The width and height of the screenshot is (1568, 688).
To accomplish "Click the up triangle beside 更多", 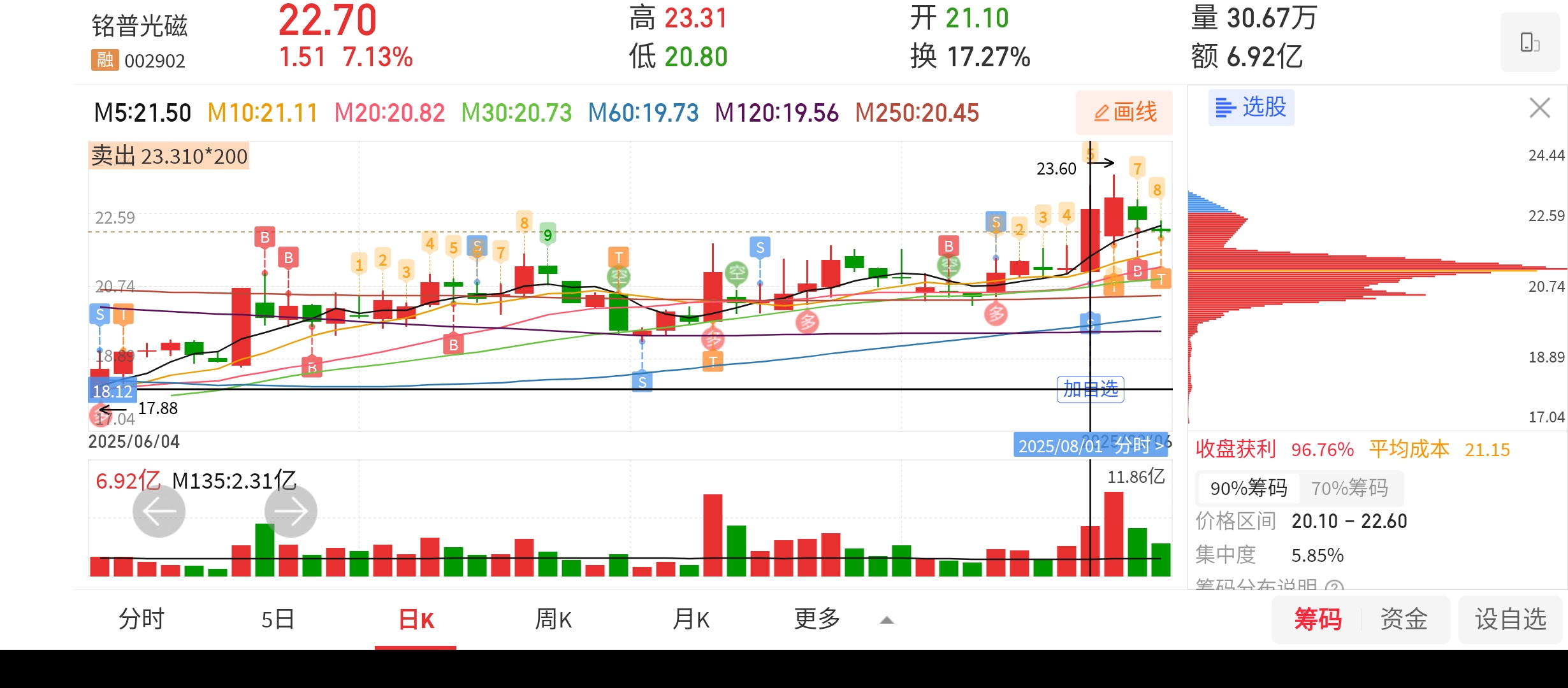I will (x=887, y=620).
